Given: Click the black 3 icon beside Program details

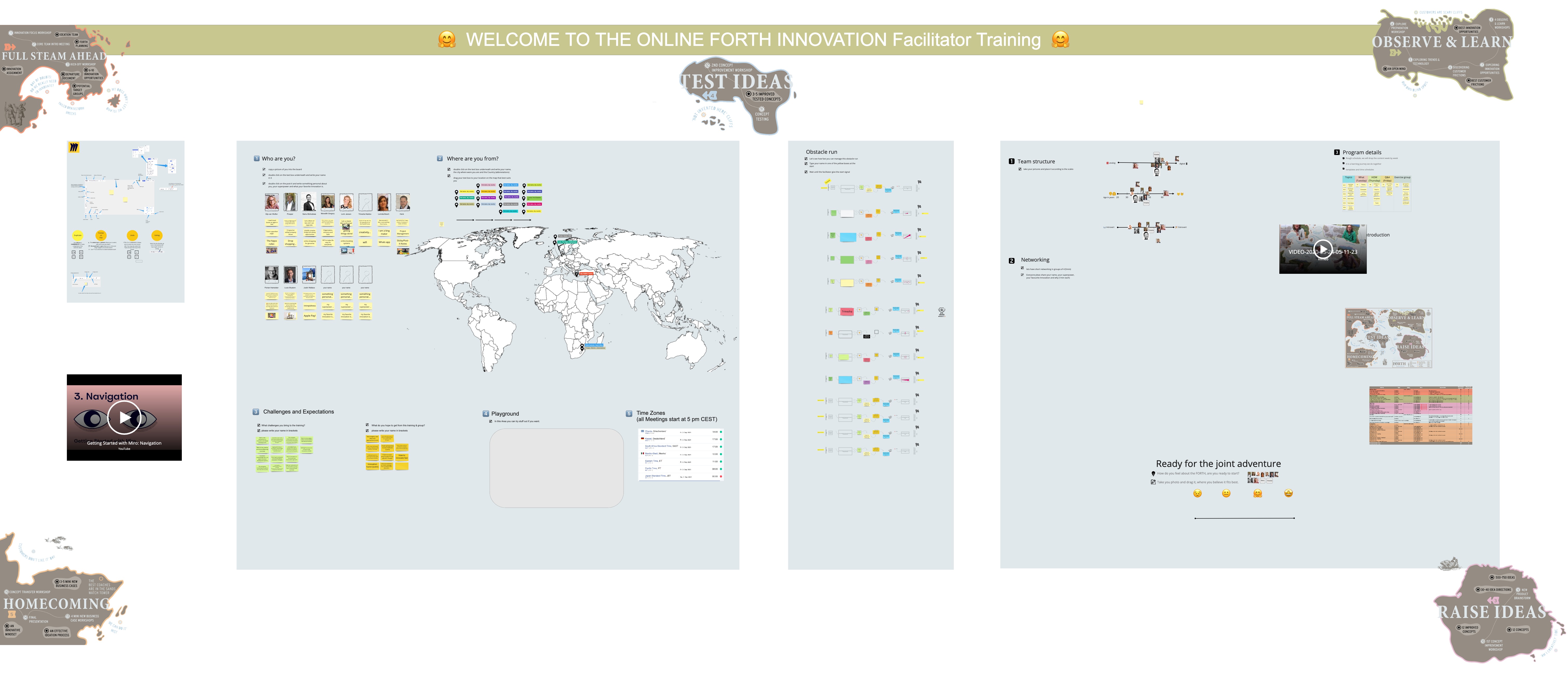Looking at the screenshot, I should [1337, 153].
